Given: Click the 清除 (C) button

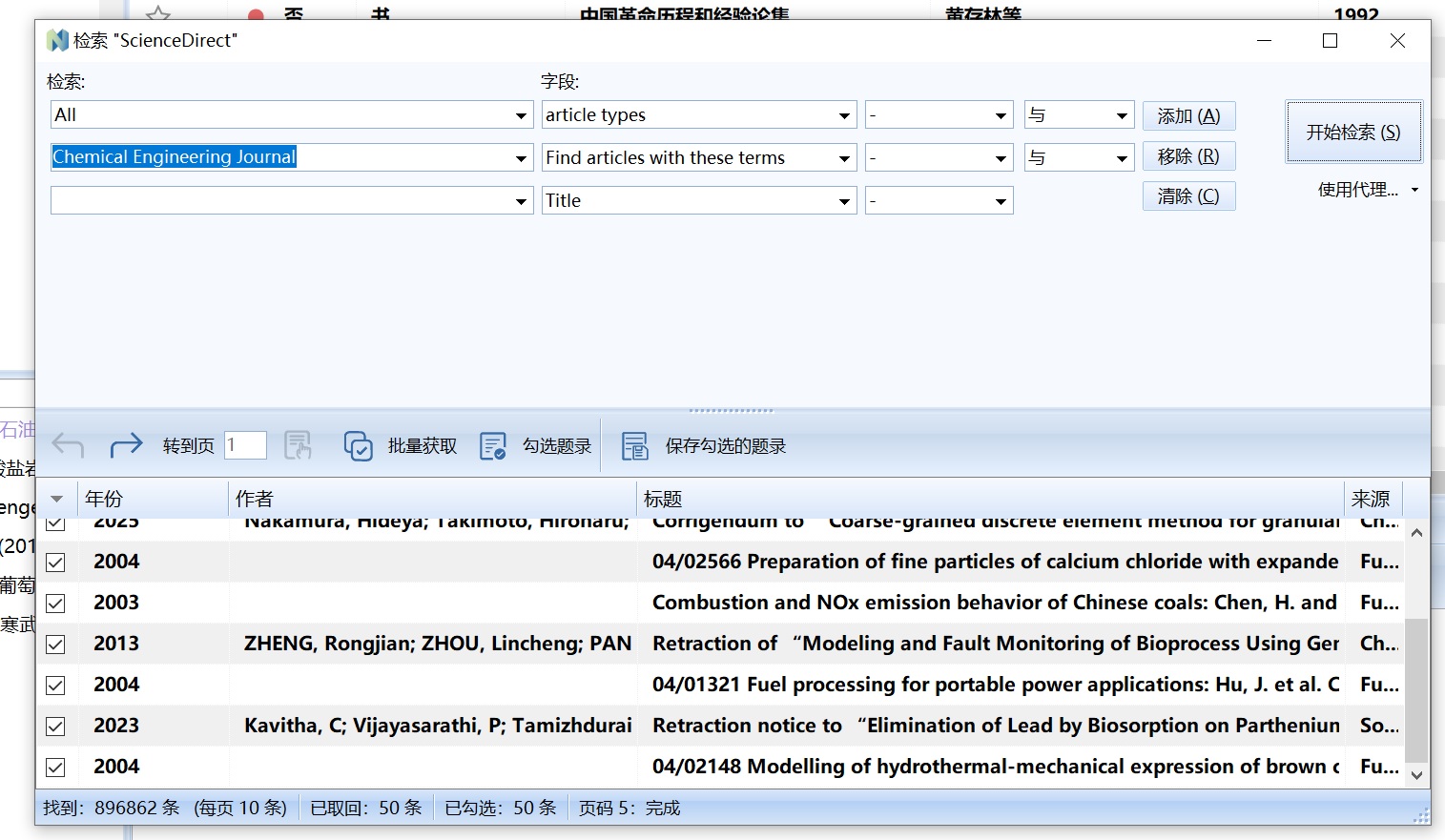Looking at the screenshot, I should click(x=1188, y=196).
